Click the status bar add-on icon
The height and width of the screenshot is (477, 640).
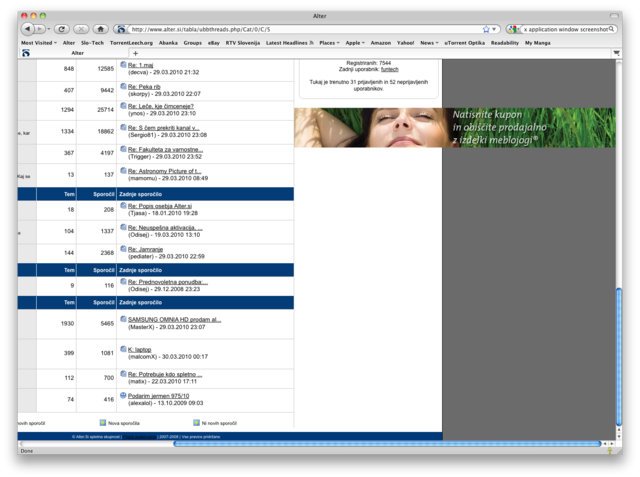pyautogui.click(x=610, y=451)
